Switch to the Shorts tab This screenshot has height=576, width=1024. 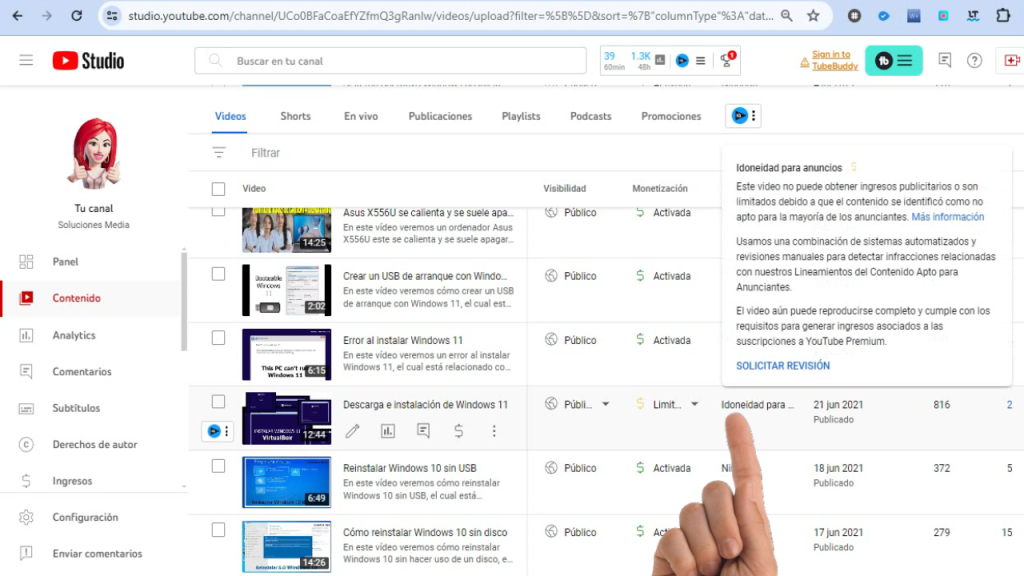click(295, 116)
